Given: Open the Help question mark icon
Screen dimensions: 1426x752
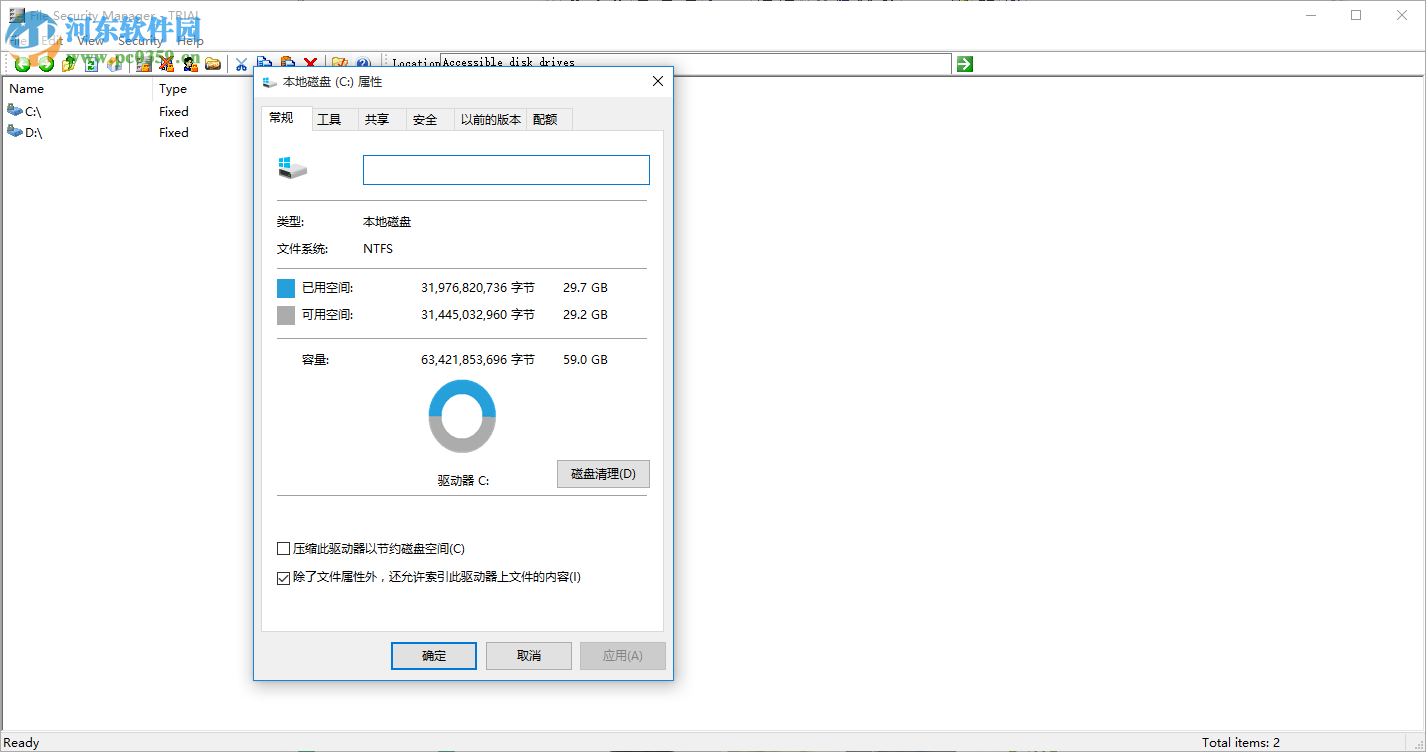Looking at the screenshot, I should (x=365, y=63).
